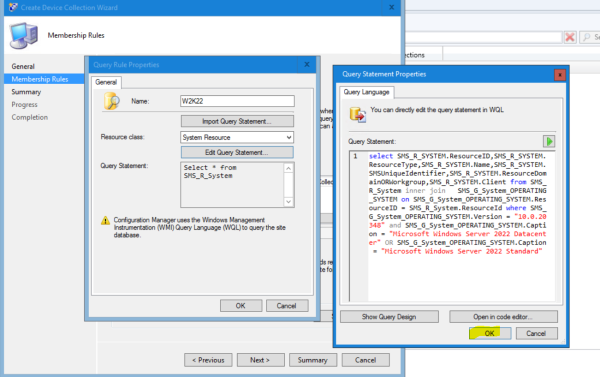Click Cancel in Query Rule Properties dialog
This screenshot has height=377, width=600.
click(287, 306)
